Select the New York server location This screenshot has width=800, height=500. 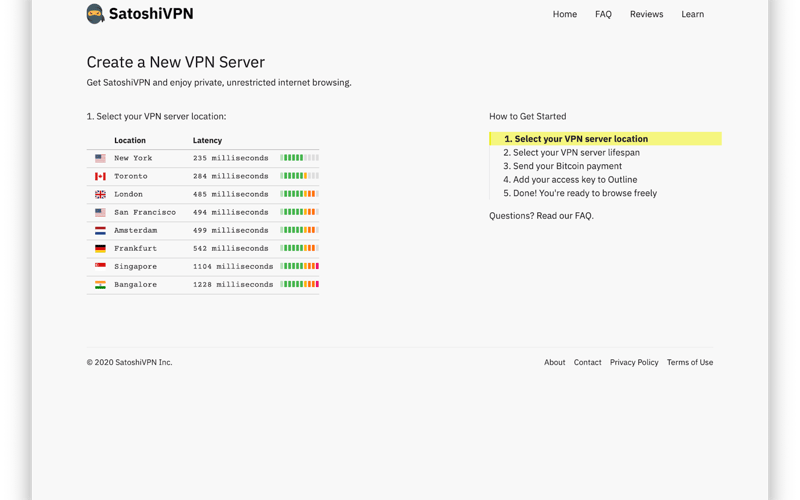(203, 158)
